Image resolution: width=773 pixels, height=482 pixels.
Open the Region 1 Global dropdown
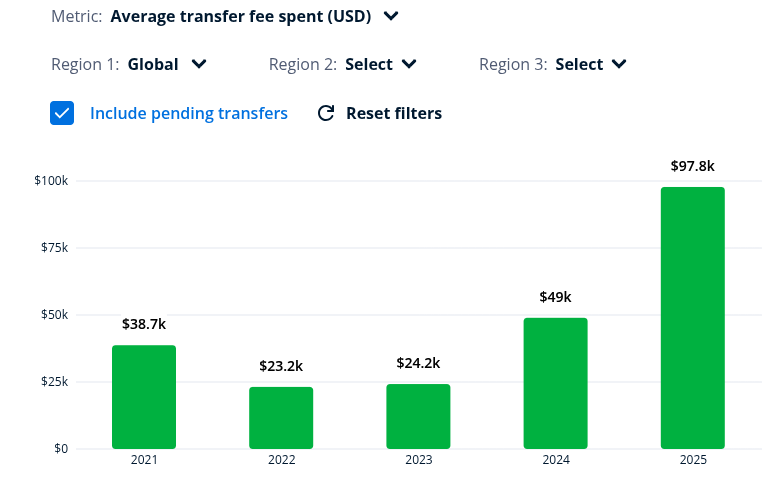point(167,64)
